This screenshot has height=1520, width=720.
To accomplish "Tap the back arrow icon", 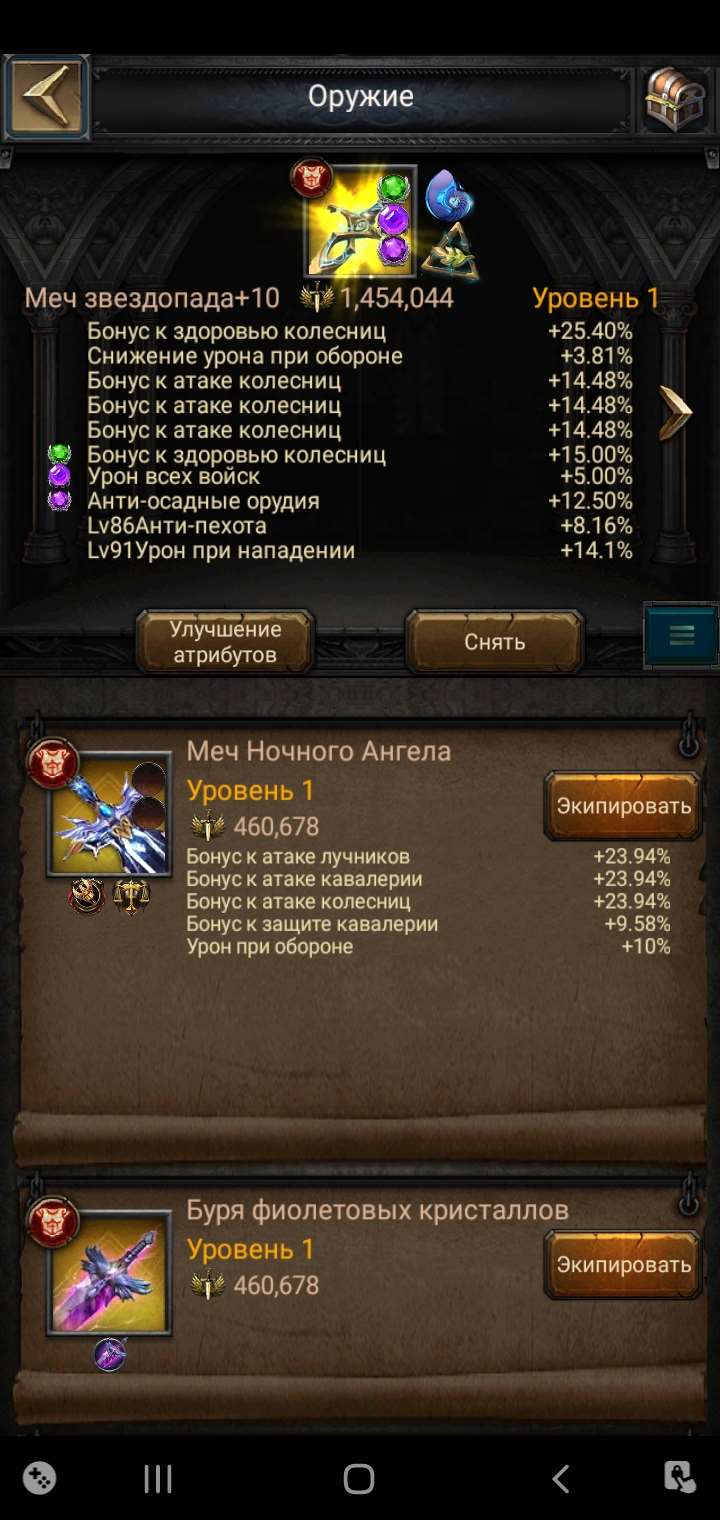I will pyautogui.click(x=46, y=97).
